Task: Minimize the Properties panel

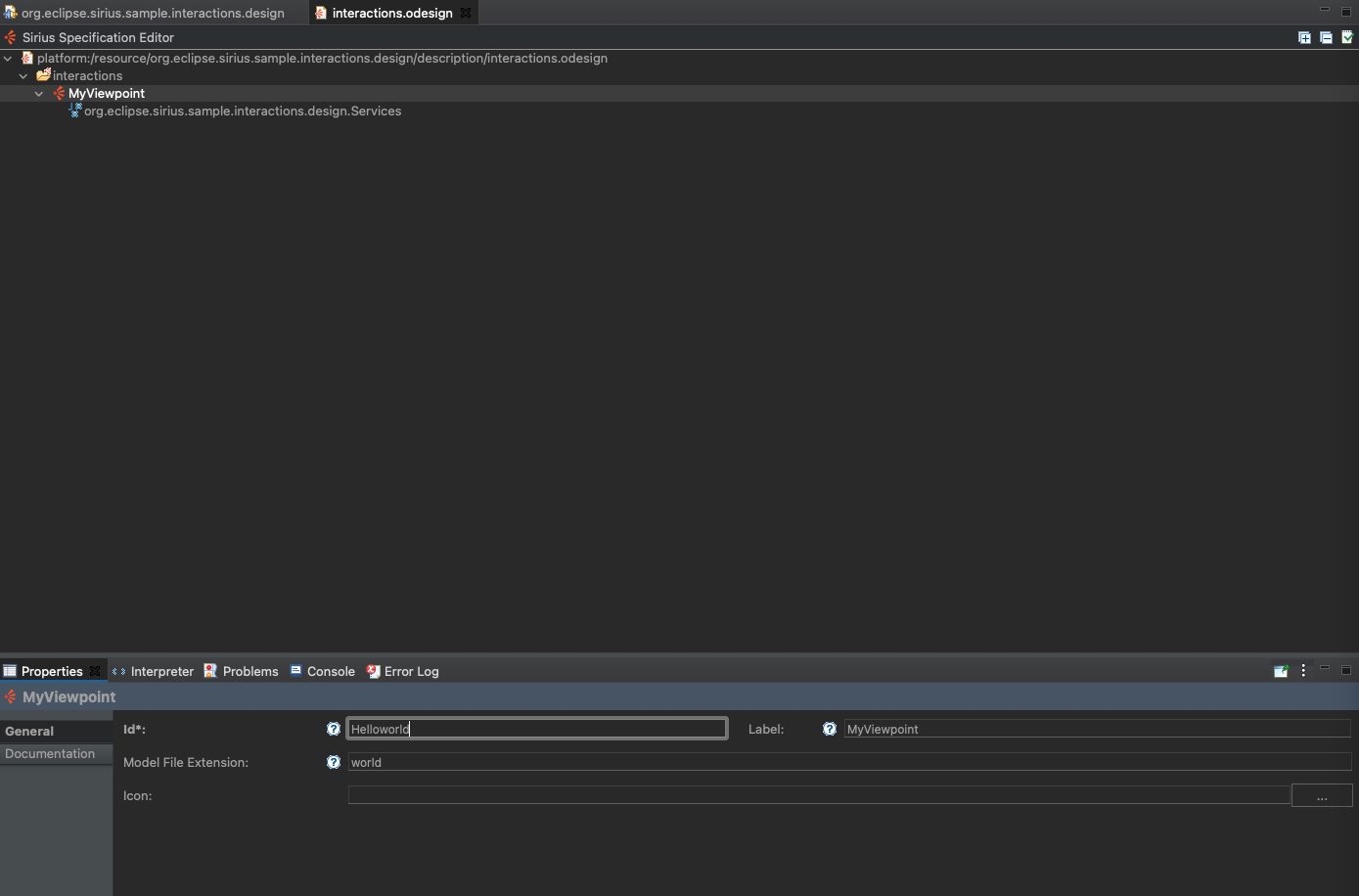Action: [1325, 668]
